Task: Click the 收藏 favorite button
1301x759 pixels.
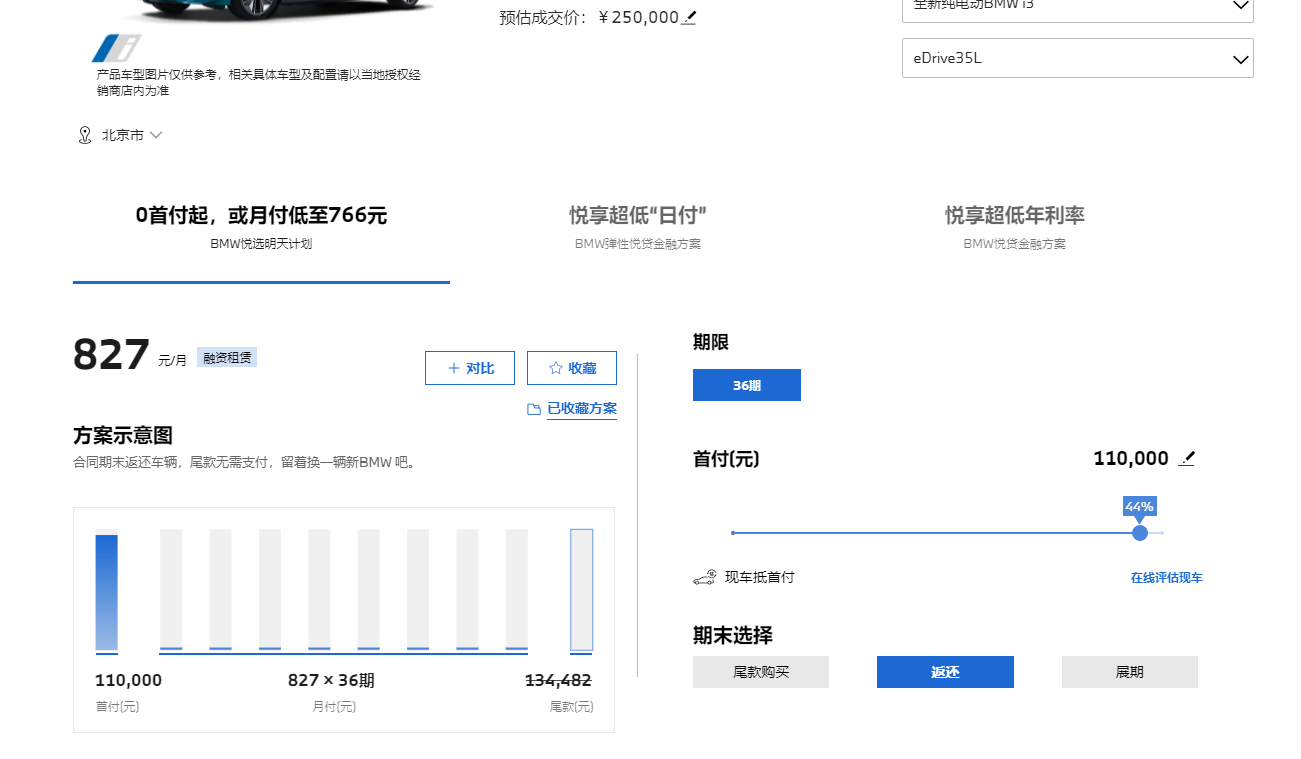Action: [572, 368]
